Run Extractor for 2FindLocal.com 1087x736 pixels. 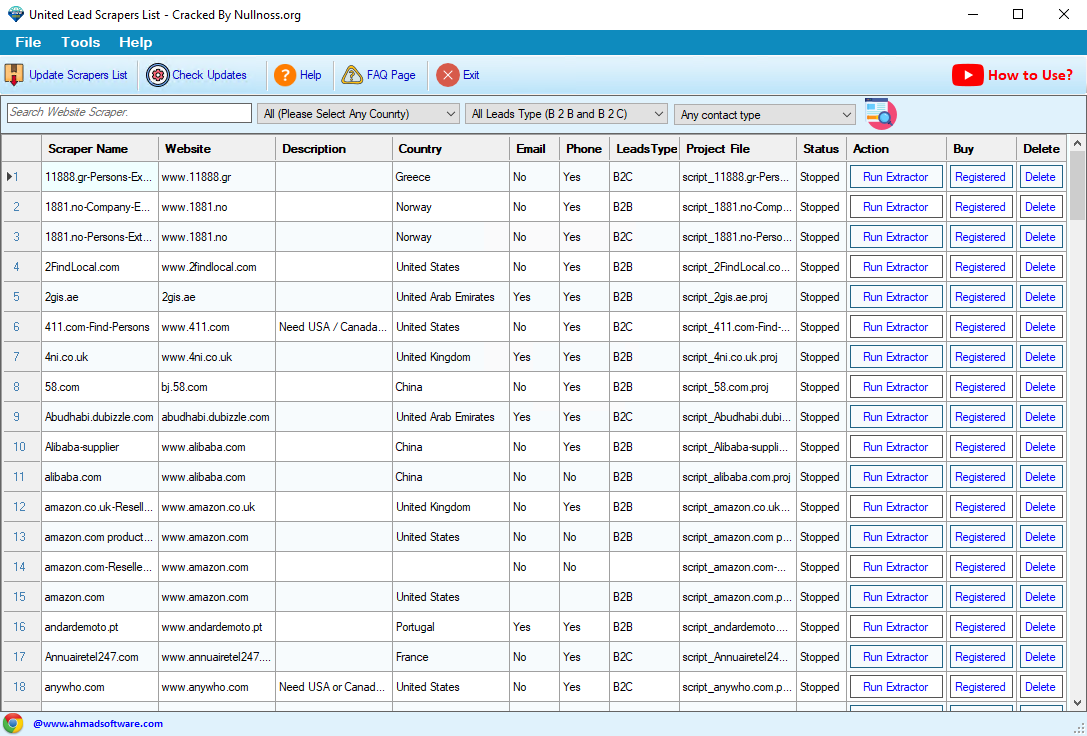click(896, 267)
